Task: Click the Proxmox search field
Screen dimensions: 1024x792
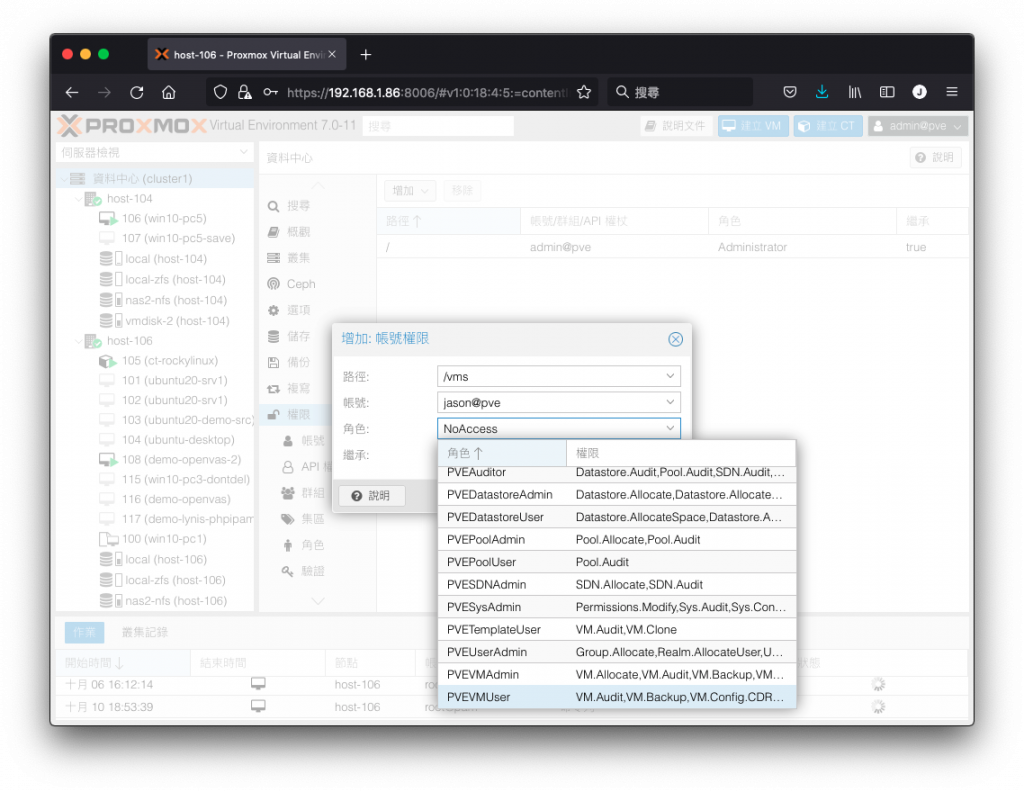Action: [x=438, y=126]
